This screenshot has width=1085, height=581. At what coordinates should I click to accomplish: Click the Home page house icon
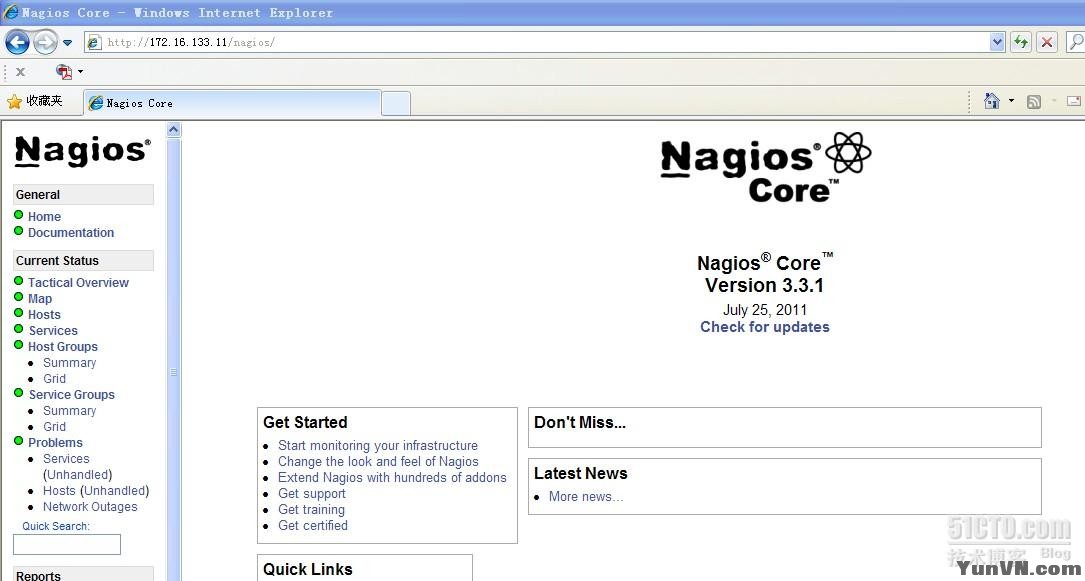pyautogui.click(x=992, y=102)
